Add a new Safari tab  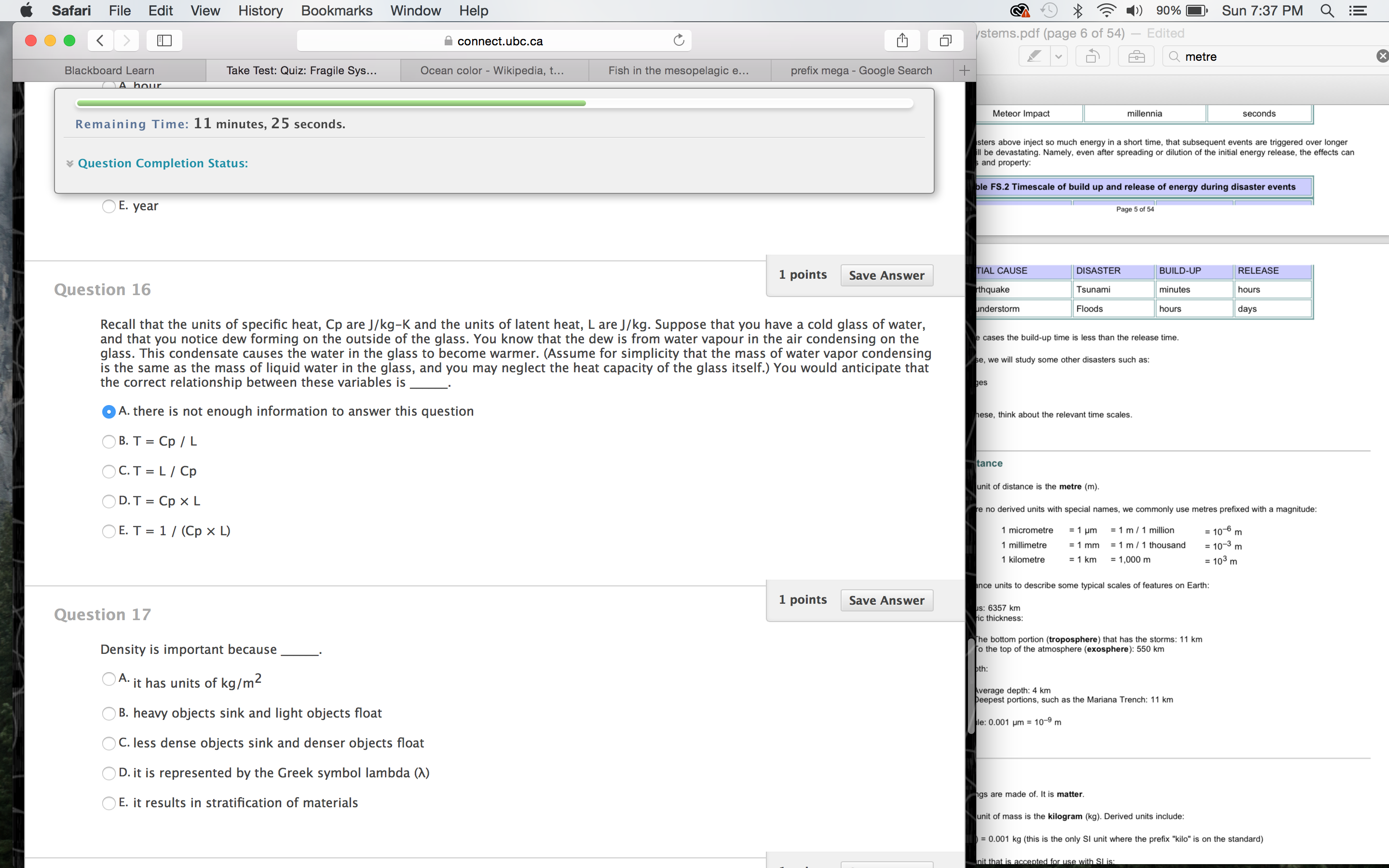point(964,70)
